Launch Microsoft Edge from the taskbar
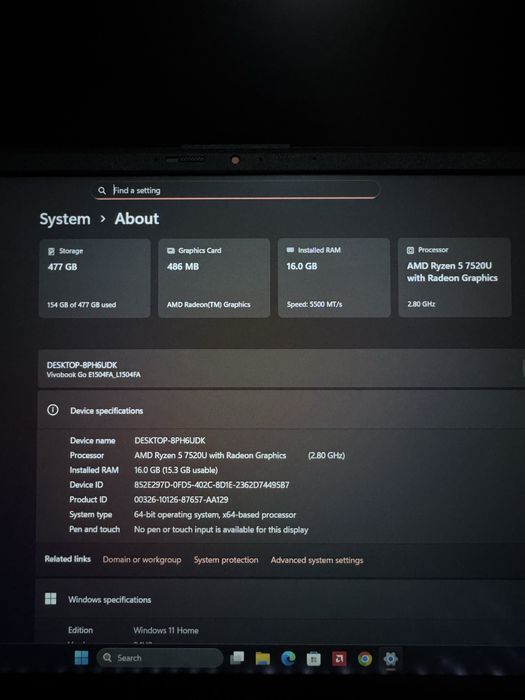Screen dimensions: 525x700 288,658
